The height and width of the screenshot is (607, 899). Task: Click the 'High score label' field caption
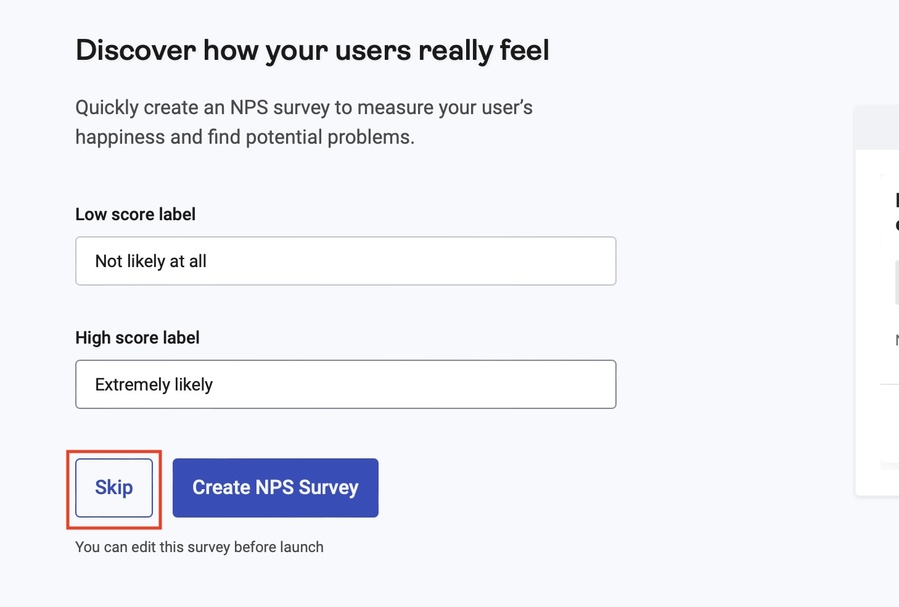tap(137, 338)
